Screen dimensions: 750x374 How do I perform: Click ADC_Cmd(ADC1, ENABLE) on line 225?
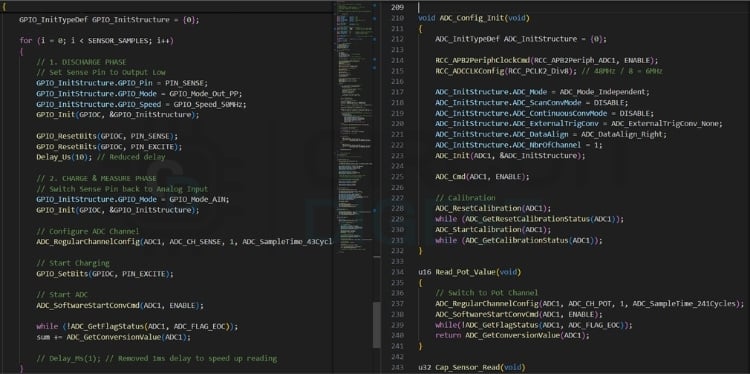pyautogui.click(x=482, y=176)
